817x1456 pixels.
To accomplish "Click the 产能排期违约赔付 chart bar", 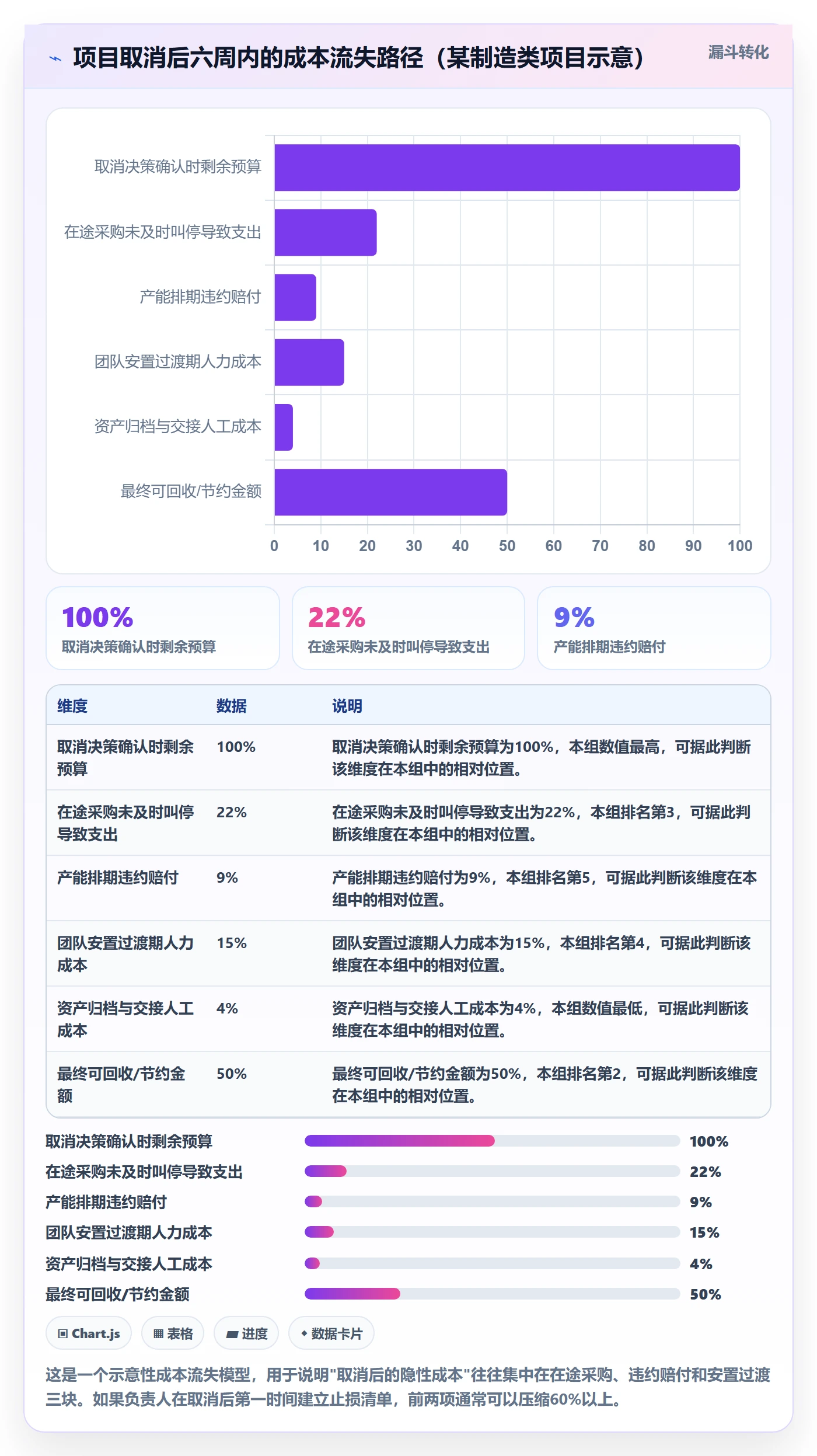I will click(x=295, y=297).
